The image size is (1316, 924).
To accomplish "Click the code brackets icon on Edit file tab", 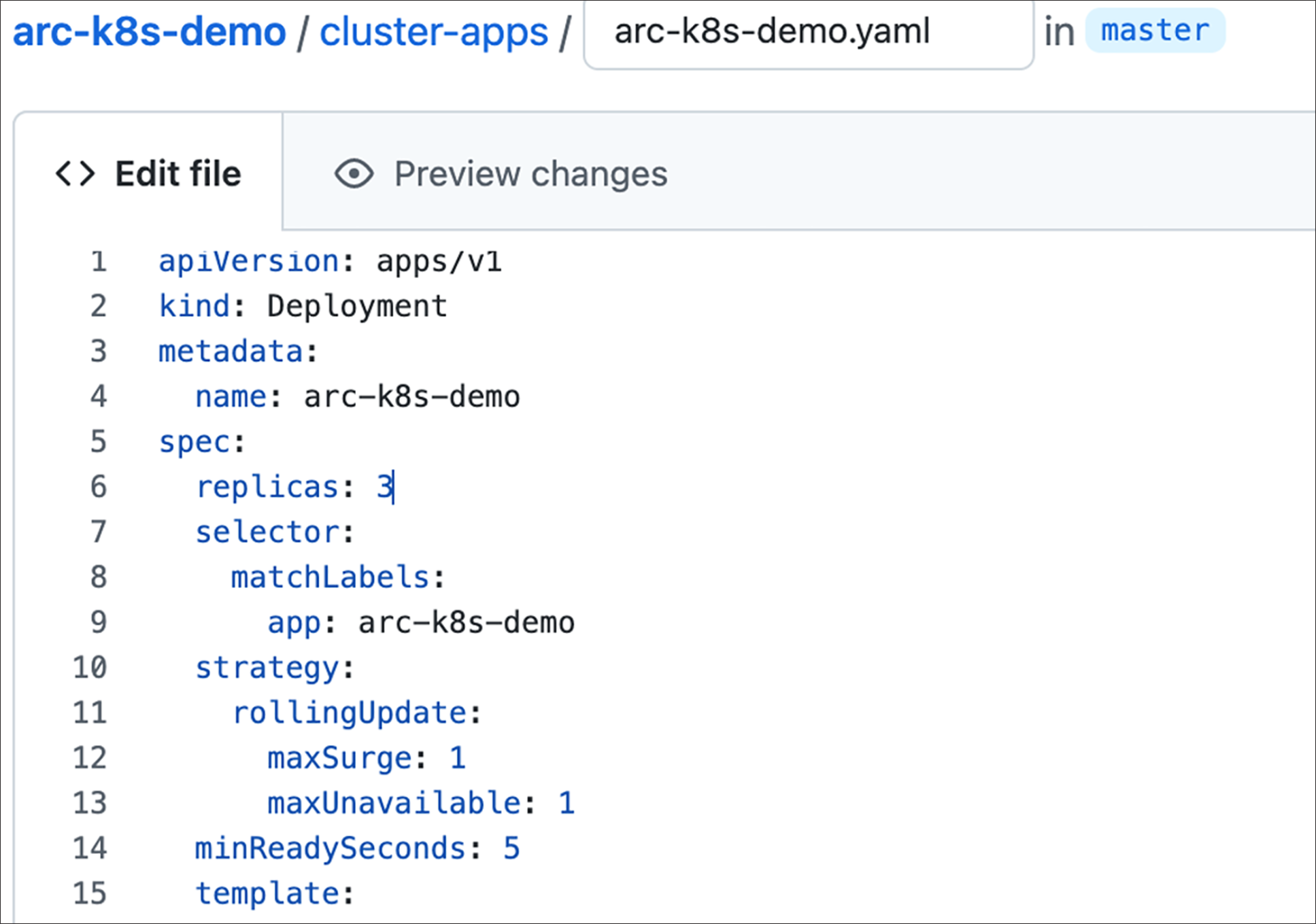I will pyautogui.click(x=75, y=173).
